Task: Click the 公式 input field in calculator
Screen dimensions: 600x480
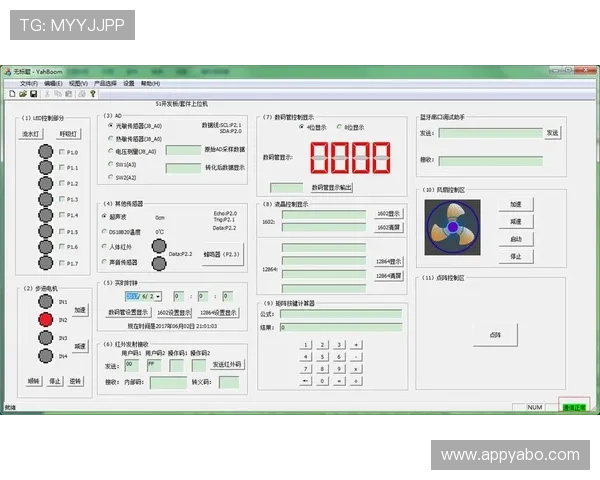Action: (x=340, y=313)
